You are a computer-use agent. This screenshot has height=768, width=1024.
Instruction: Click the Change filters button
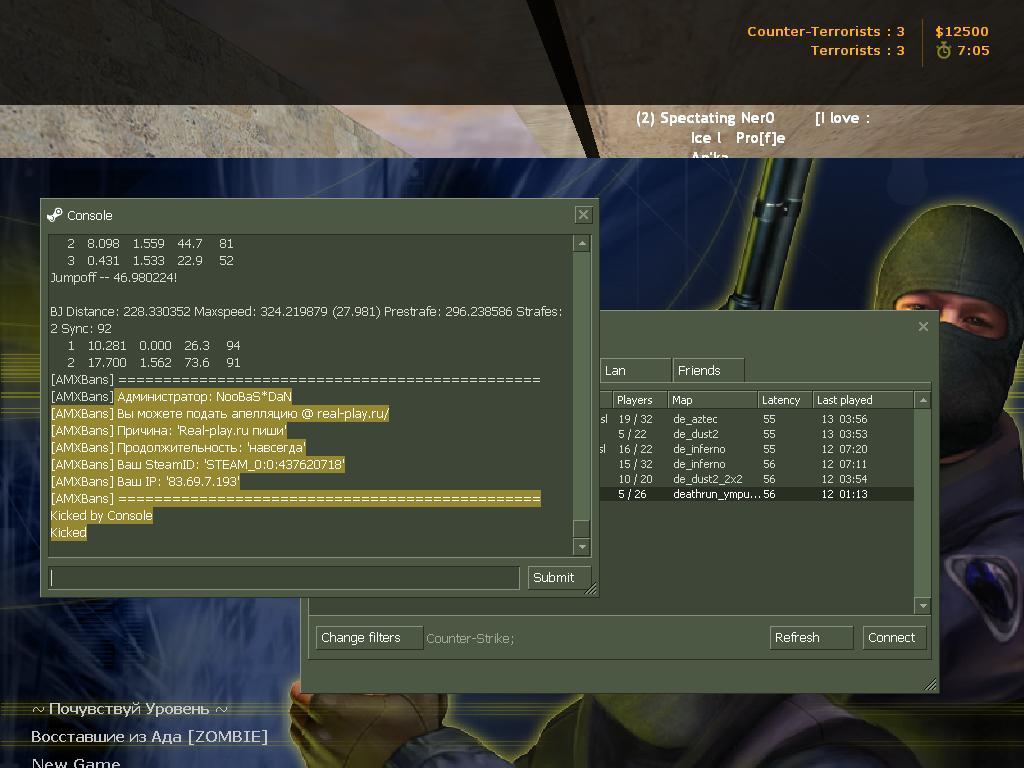pos(369,638)
